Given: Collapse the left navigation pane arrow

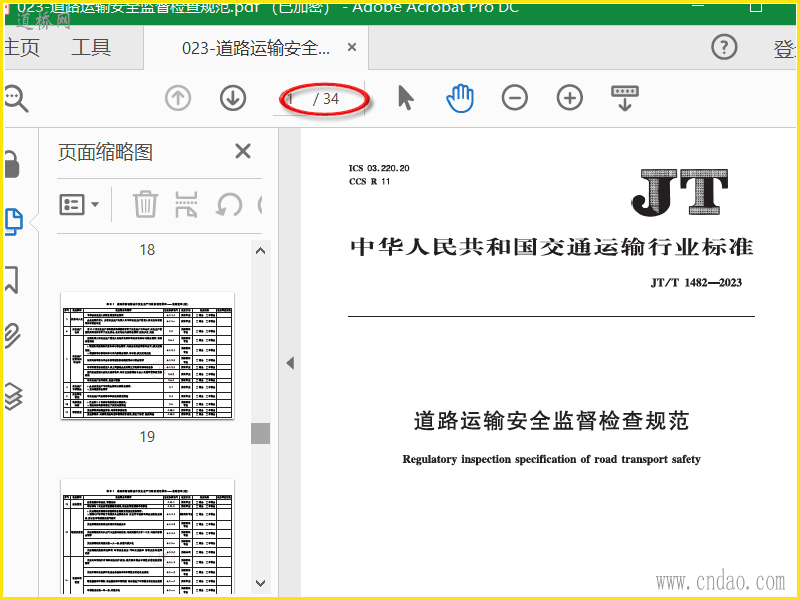Looking at the screenshot, I should click(x=290, y=363).
